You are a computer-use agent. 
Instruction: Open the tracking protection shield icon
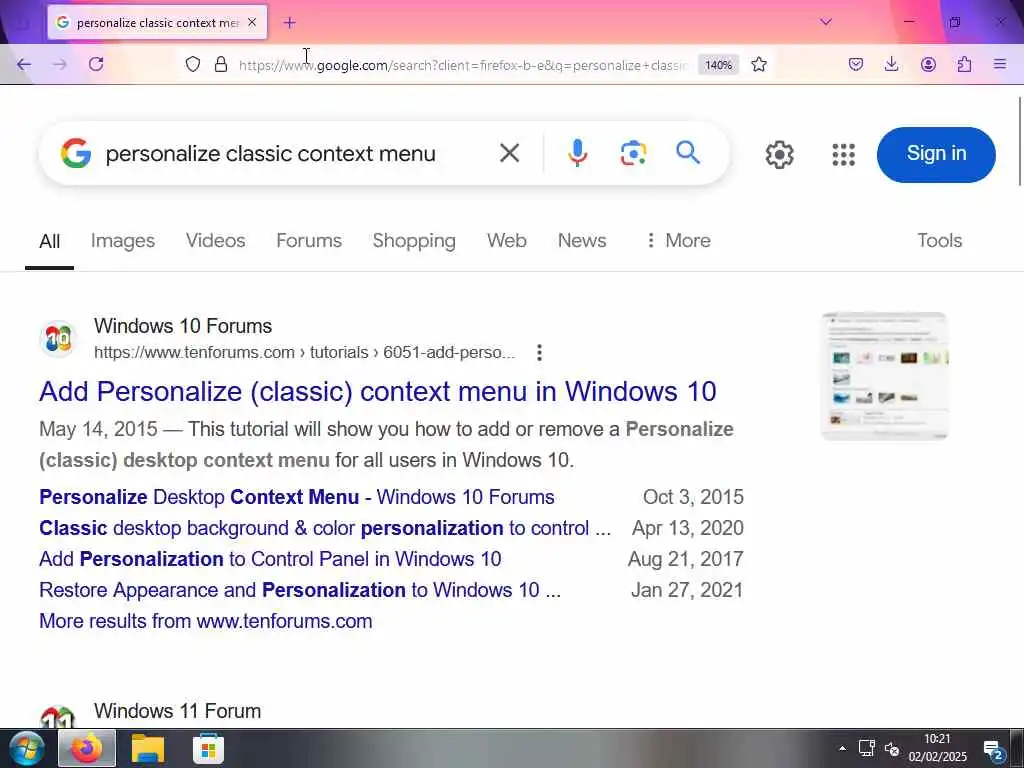(x=193, y=64)
